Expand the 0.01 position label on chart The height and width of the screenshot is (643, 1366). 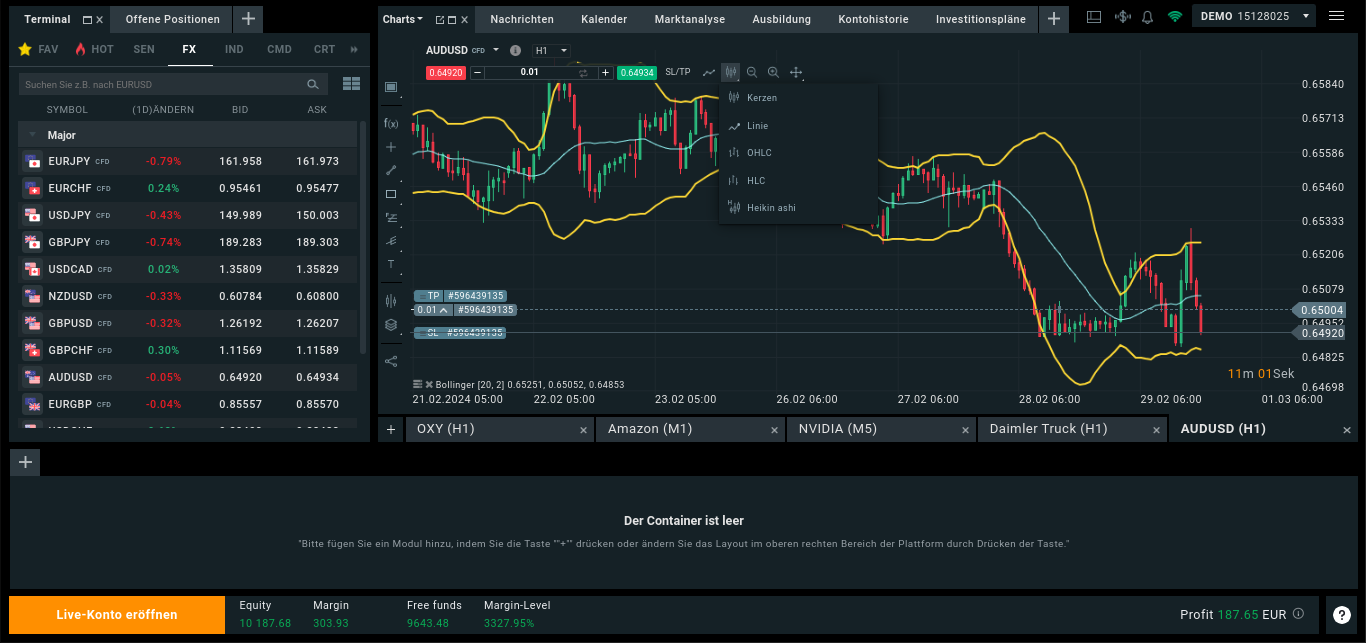pos(443,310)
